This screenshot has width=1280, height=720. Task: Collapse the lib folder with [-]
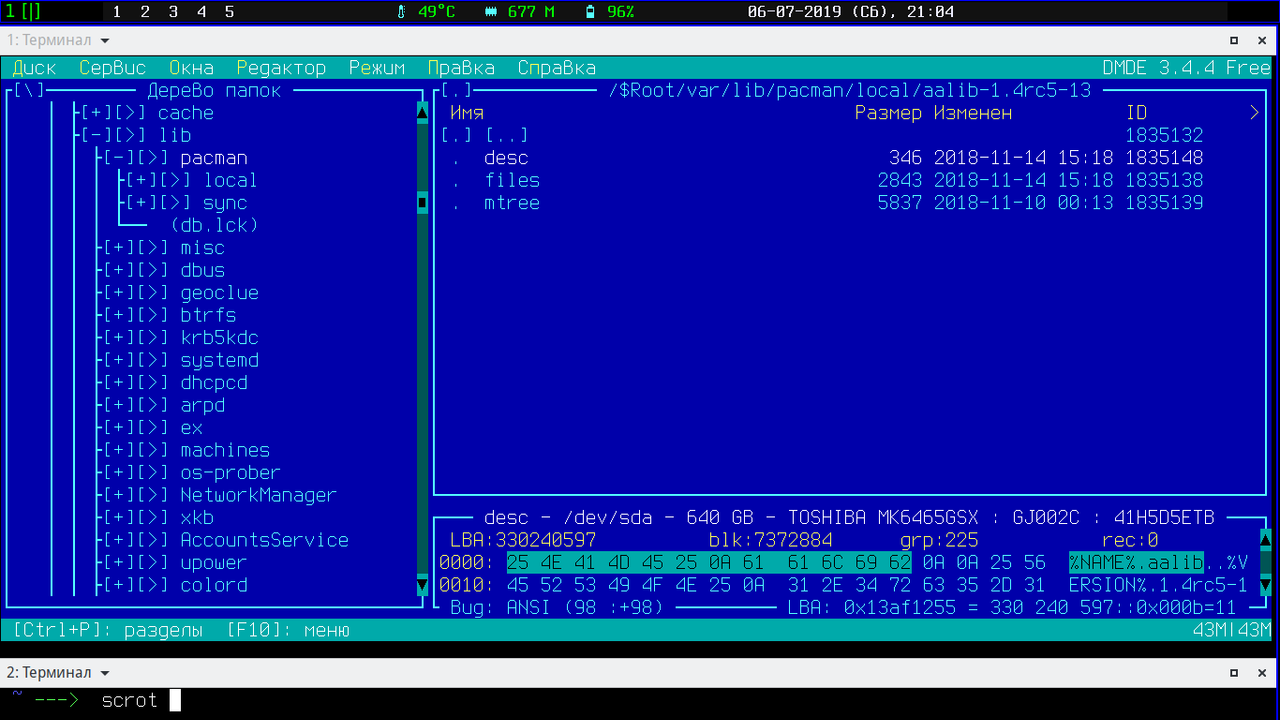(96, 135)
